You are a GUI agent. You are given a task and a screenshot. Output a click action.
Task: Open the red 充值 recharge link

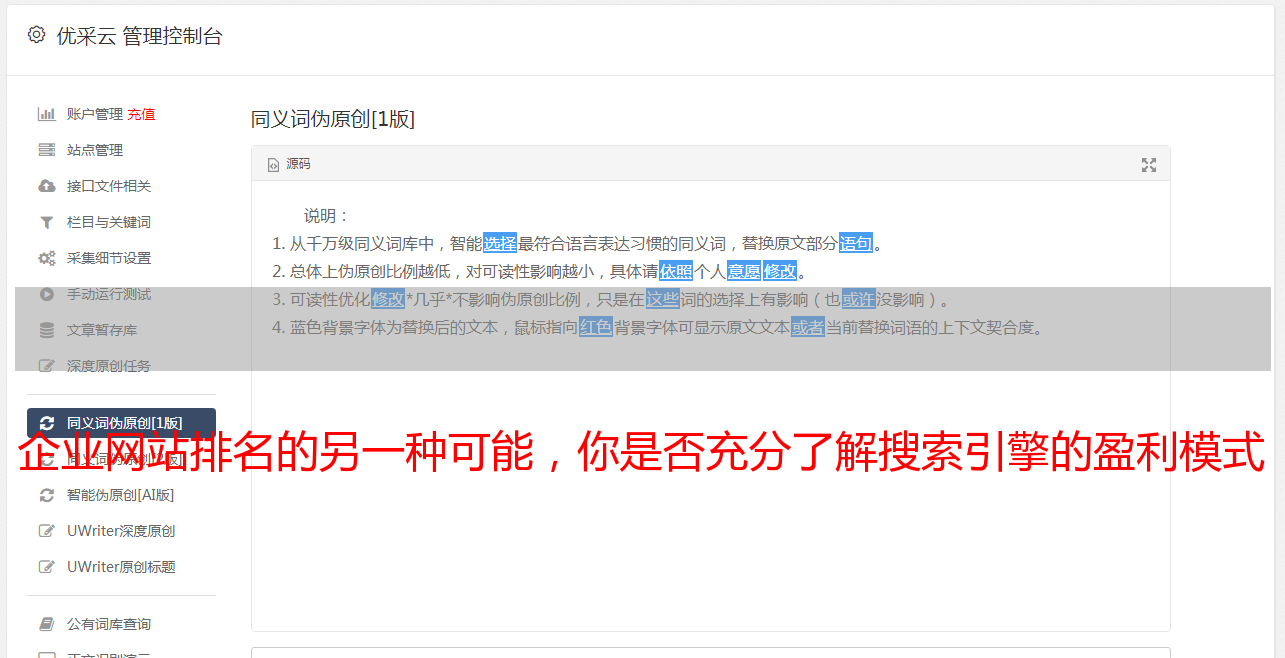coord(141,114)
